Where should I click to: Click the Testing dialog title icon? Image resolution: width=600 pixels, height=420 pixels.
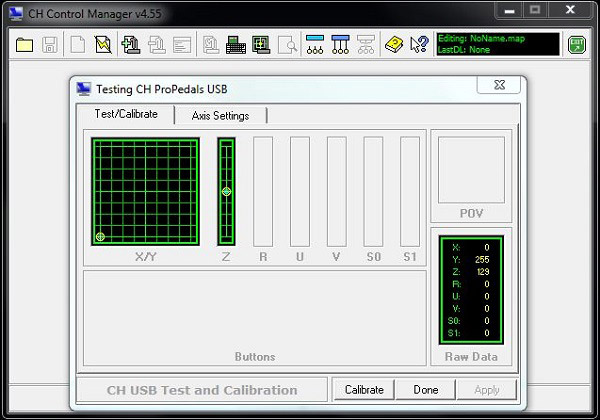83,89
